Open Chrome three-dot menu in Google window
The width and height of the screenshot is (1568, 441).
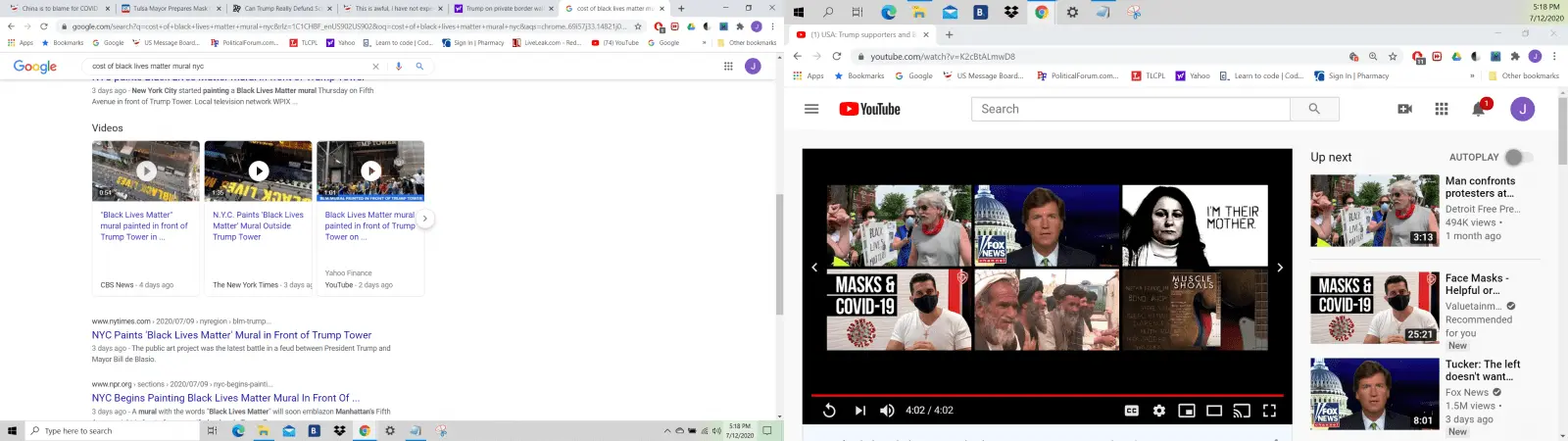click(773, 26)
